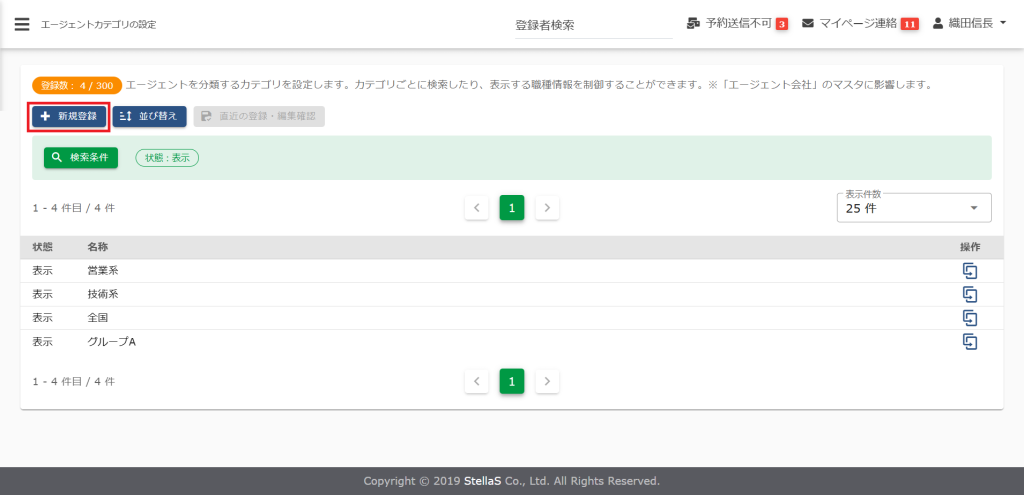Open マイページ連絡 mail notifications

click(860, 23)
